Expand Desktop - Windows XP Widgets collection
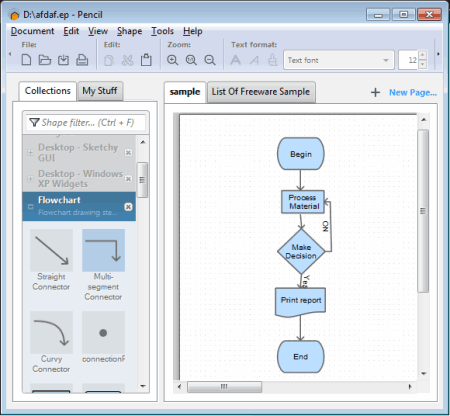Screen dimensions: 450x416 (x=30, y=179)
